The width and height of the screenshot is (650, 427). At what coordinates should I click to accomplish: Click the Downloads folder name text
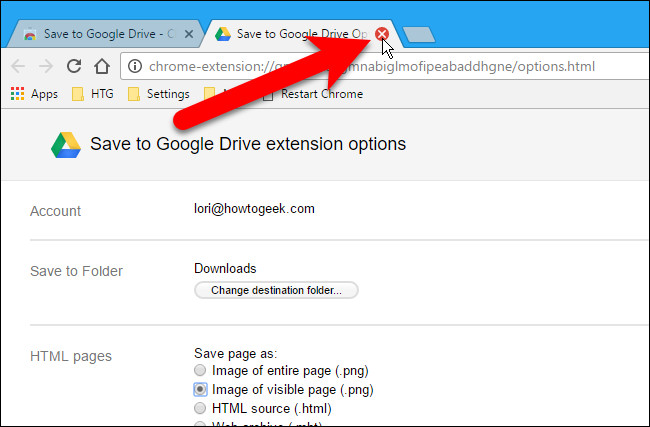pyautogui.click(x=225, y=269)
